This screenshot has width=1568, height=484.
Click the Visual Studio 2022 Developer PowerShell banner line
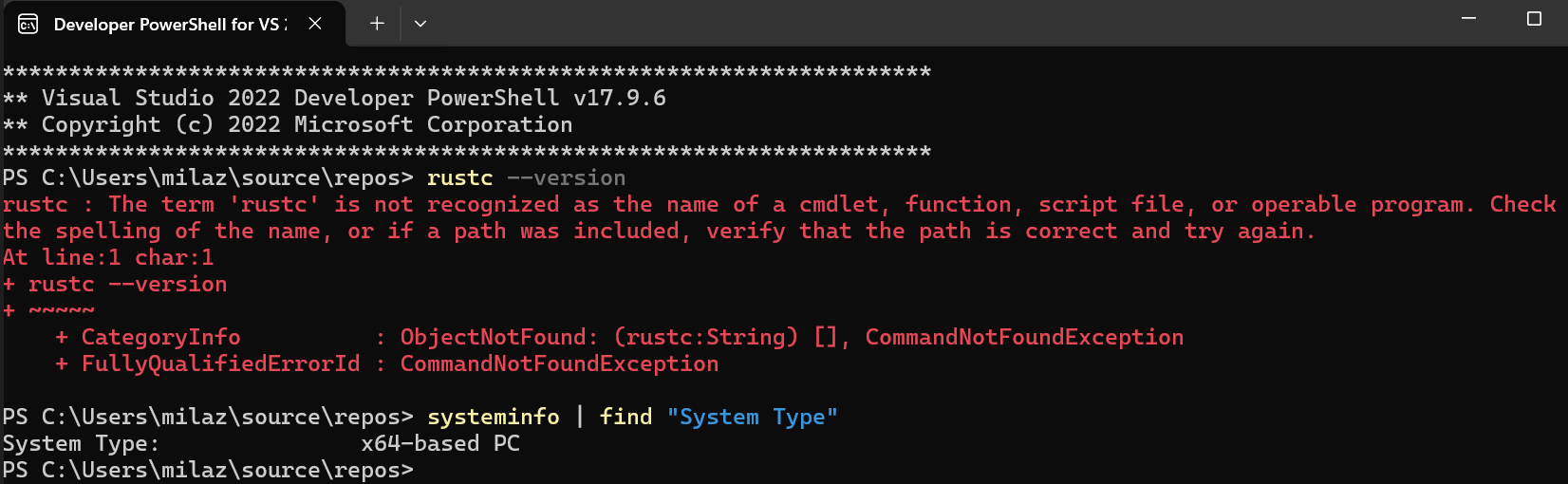334,98
